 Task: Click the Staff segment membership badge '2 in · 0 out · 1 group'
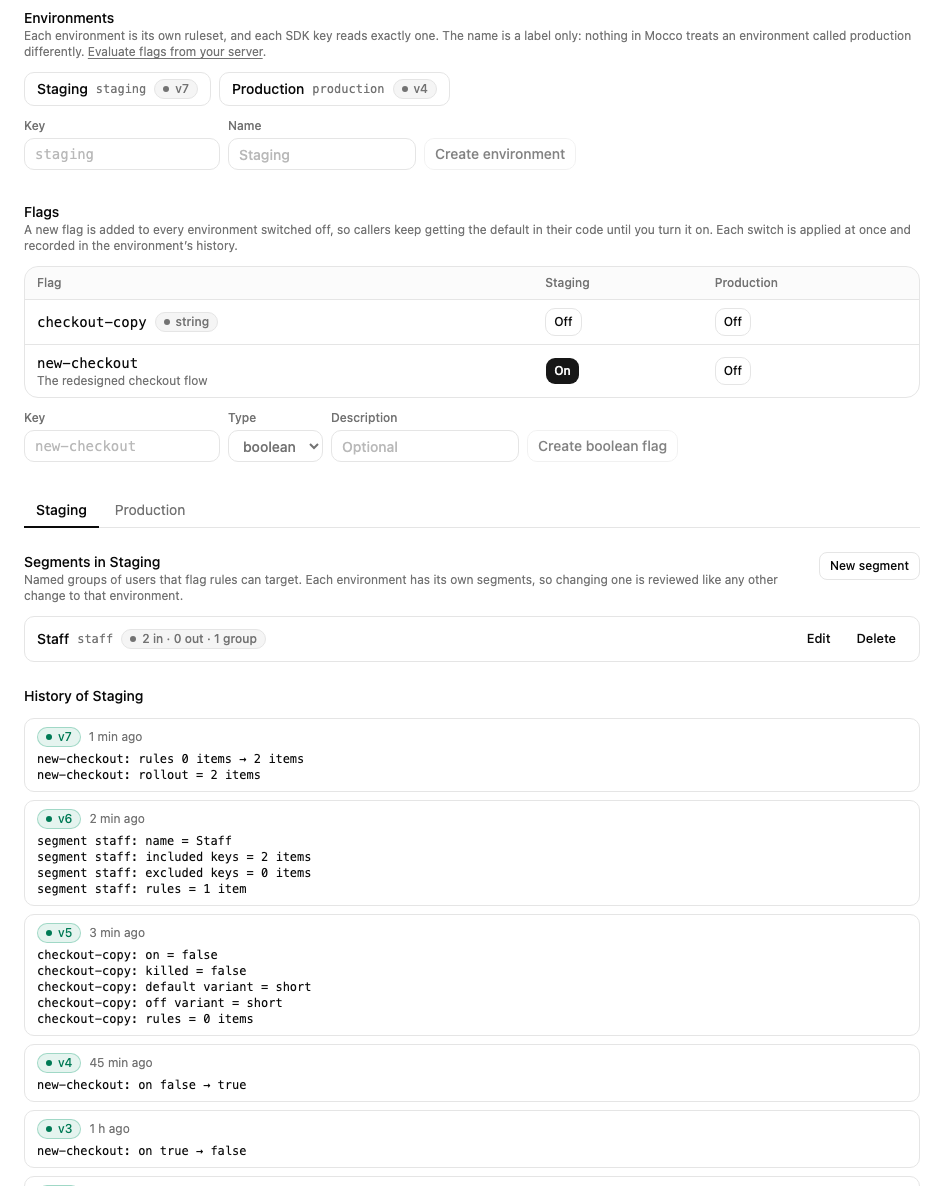pos(193,638)
